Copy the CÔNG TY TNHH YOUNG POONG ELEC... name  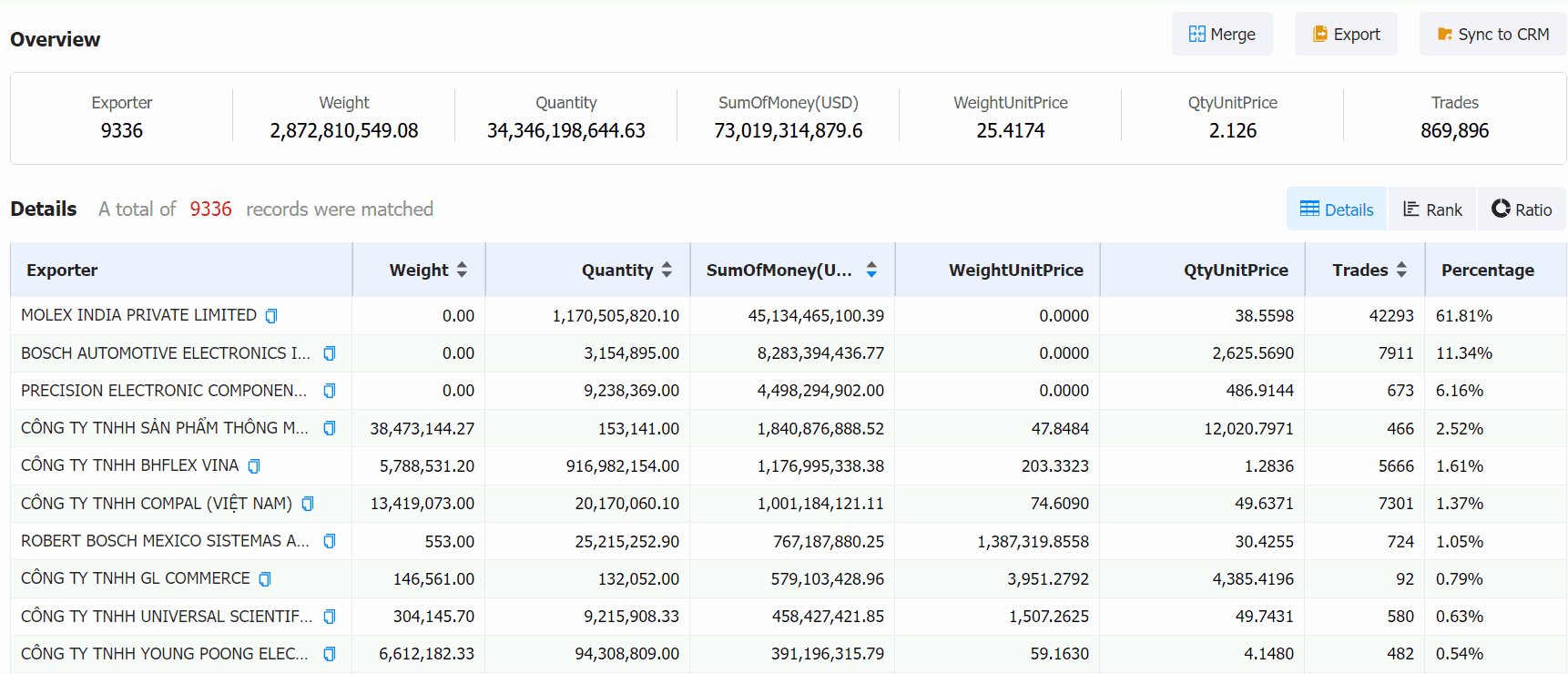click(330, 654)
